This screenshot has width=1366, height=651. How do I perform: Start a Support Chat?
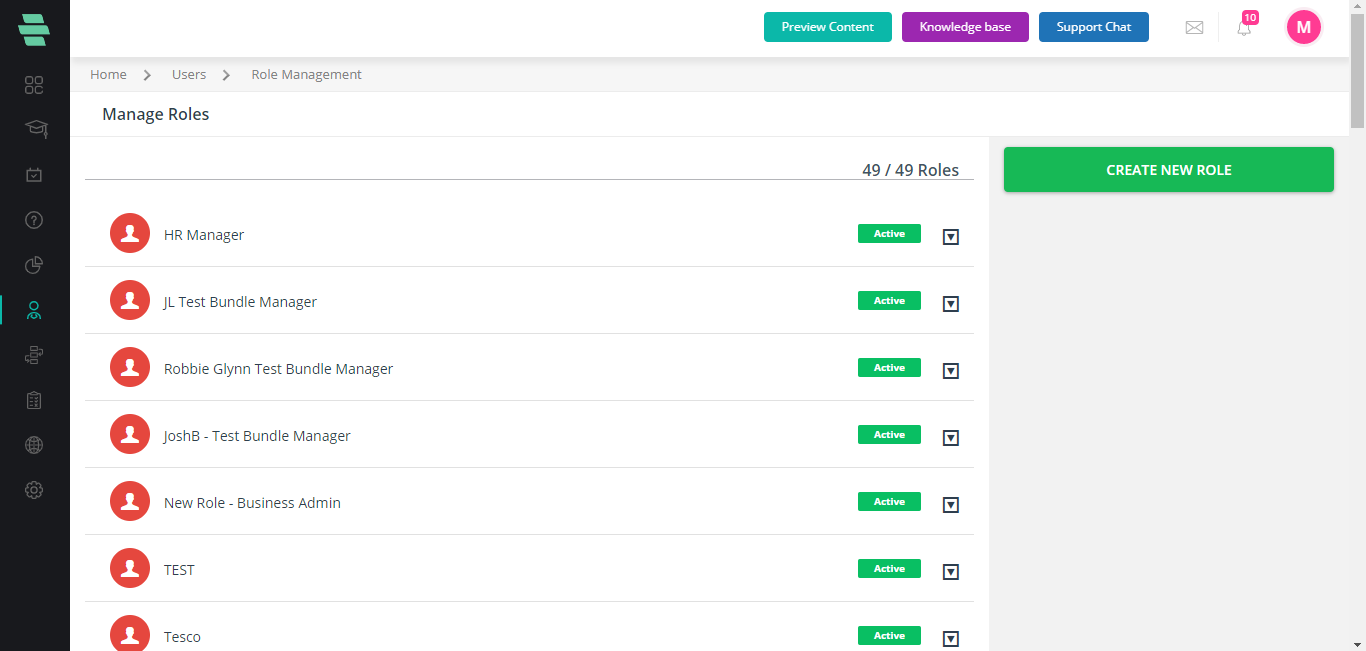pos(1094,27)
